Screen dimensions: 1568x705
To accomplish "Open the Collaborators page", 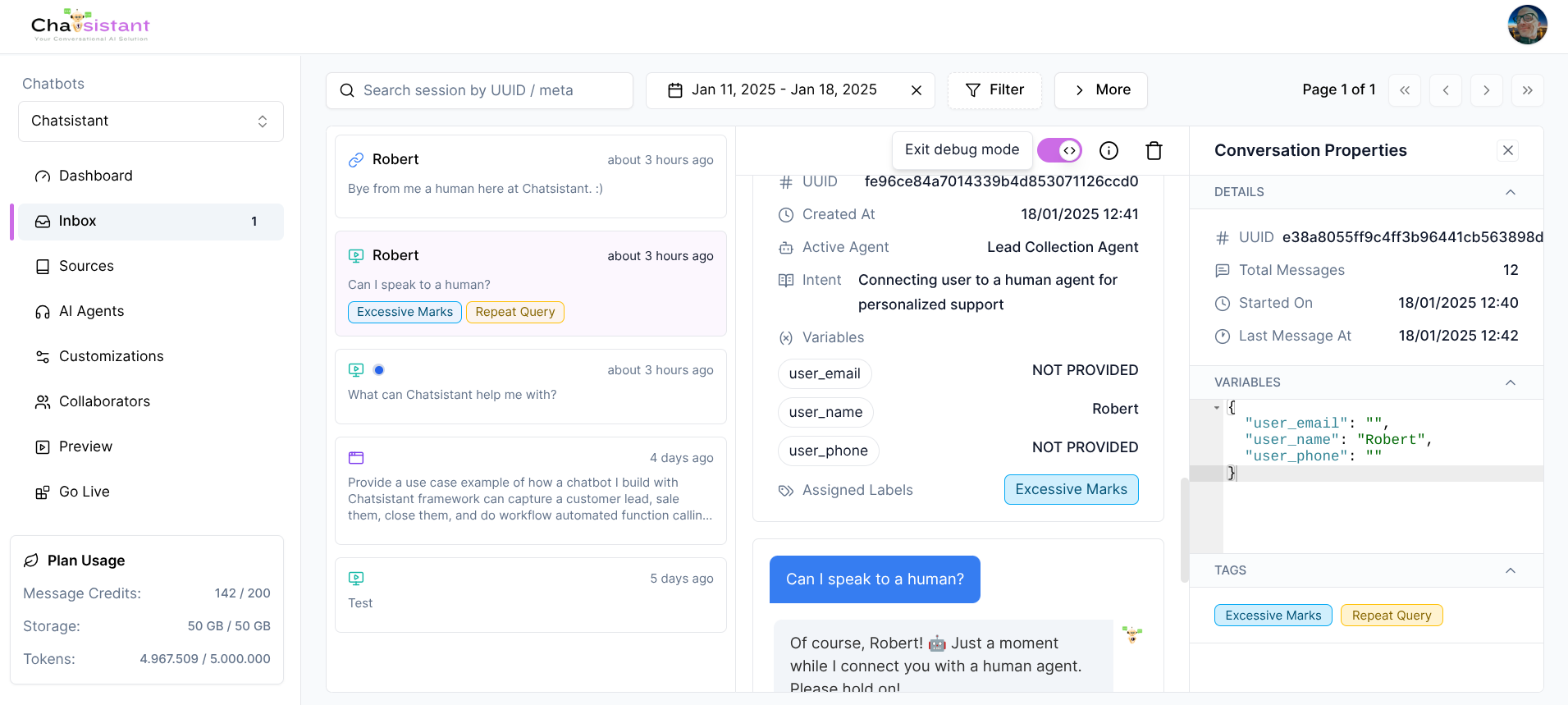I will pos(151,401).
